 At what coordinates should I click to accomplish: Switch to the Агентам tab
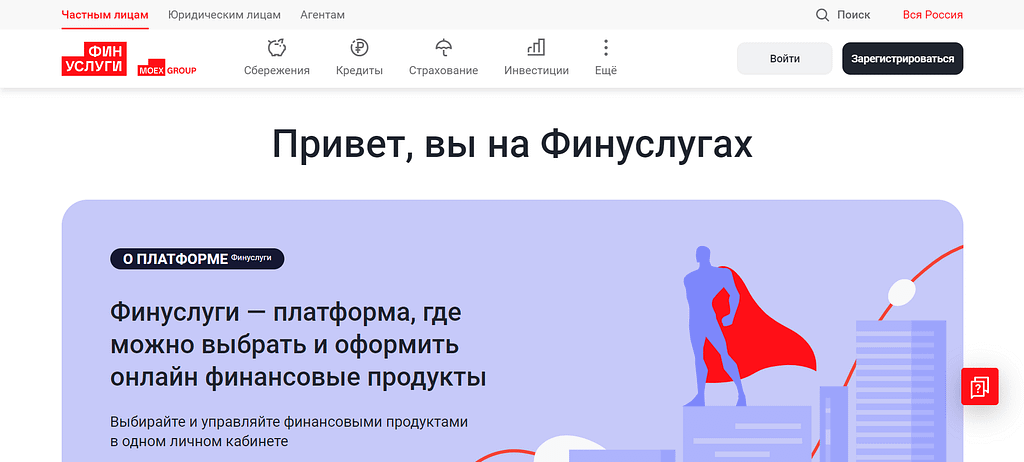click(323, 14)
